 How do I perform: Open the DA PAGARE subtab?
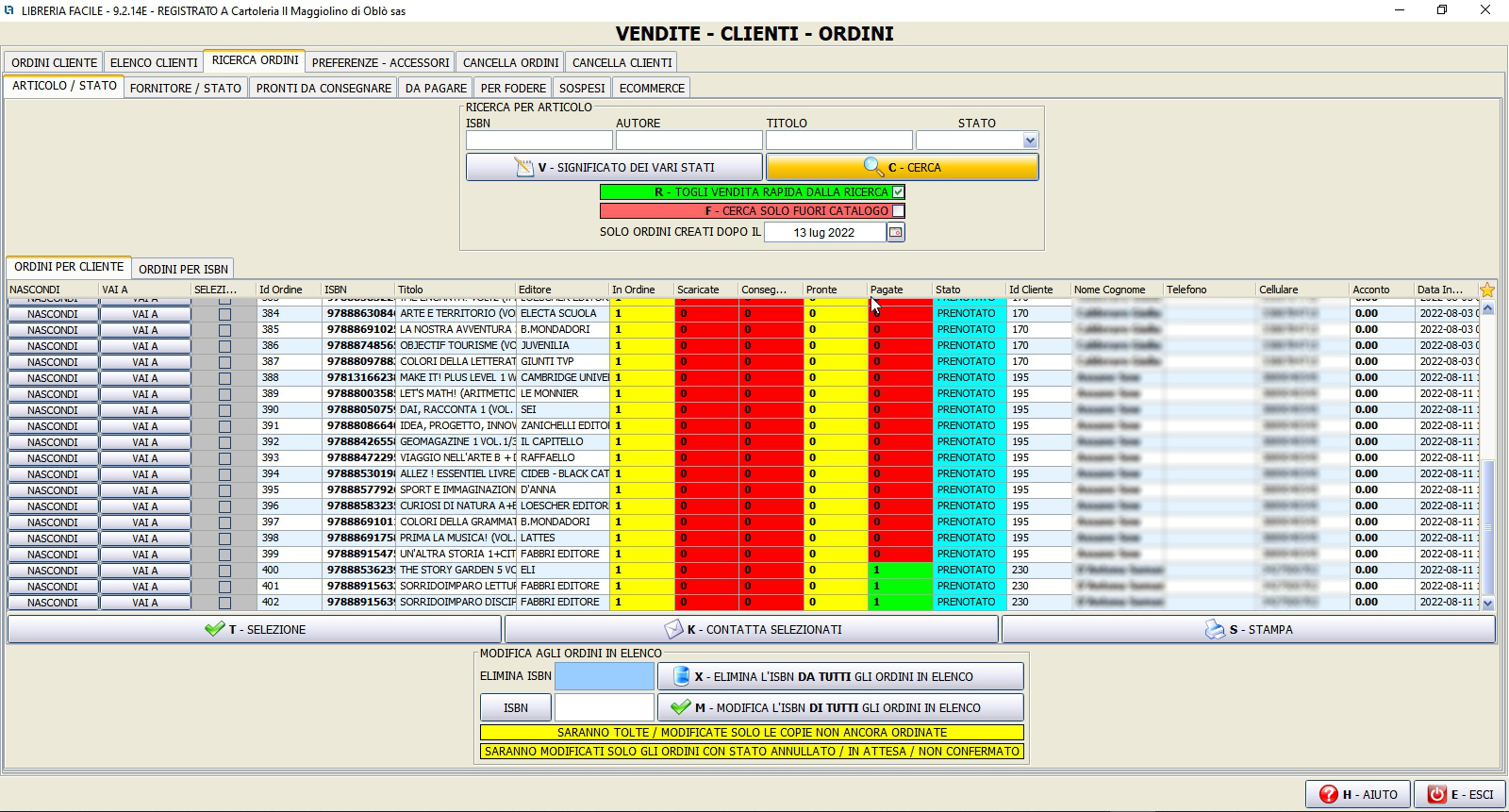pyautogui.click(x=436, y=88)
